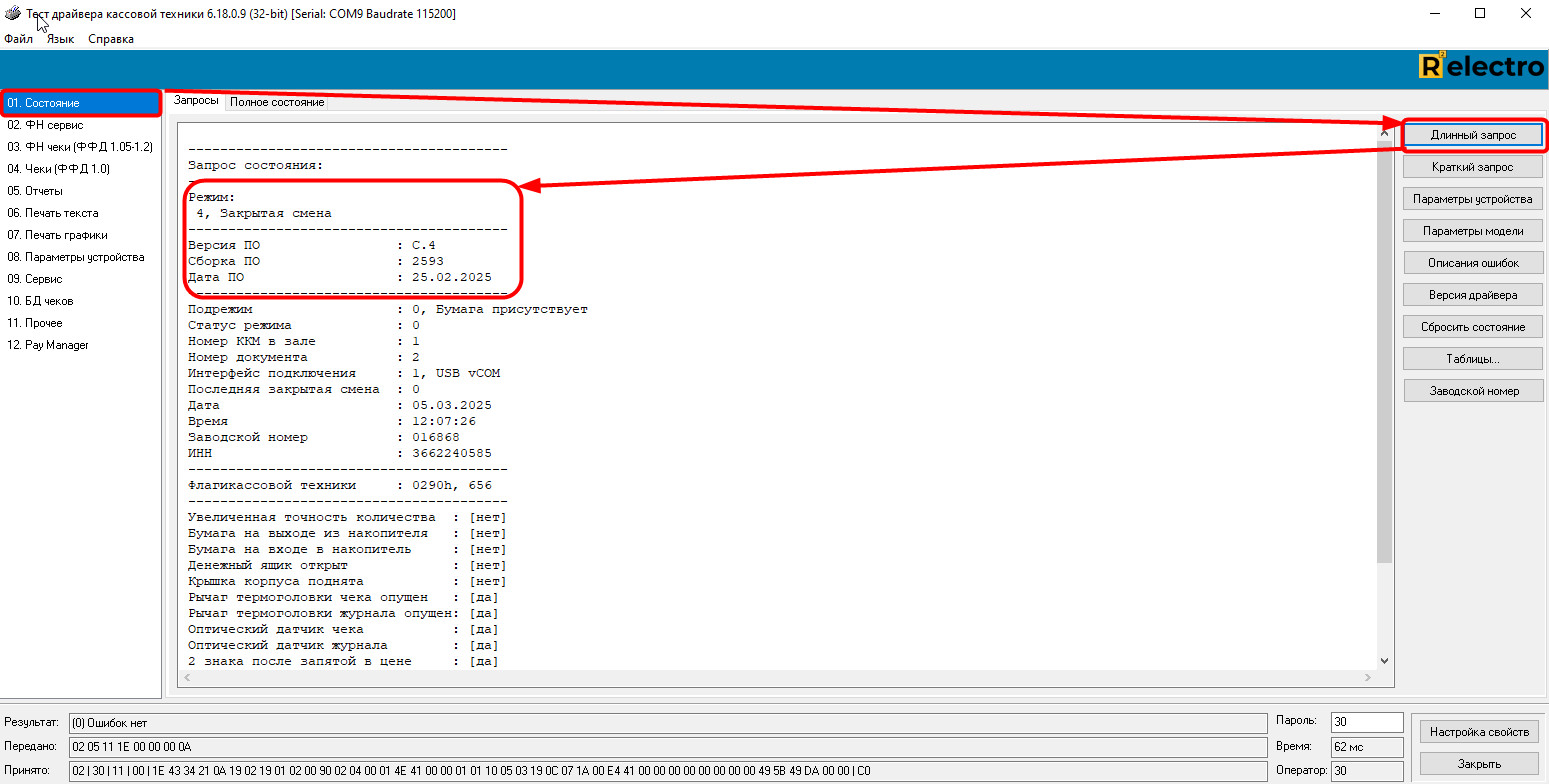Viewport: 1549px width, 784px height.
Task: Click the Таблицы... button
Action: [x=1472, y=359]
